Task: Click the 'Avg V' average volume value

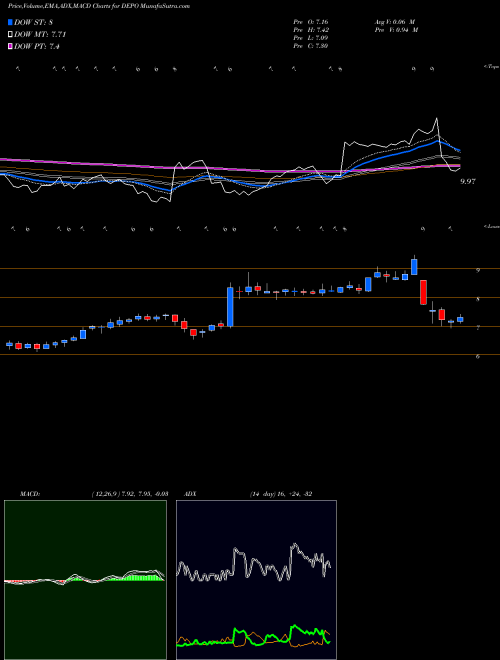Action: pos(395,22)
